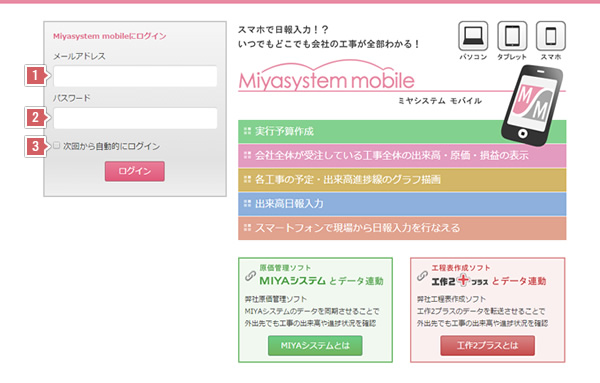
Task: Click the Miyasystem mobileにログイン heading
Action: (109, 36)
